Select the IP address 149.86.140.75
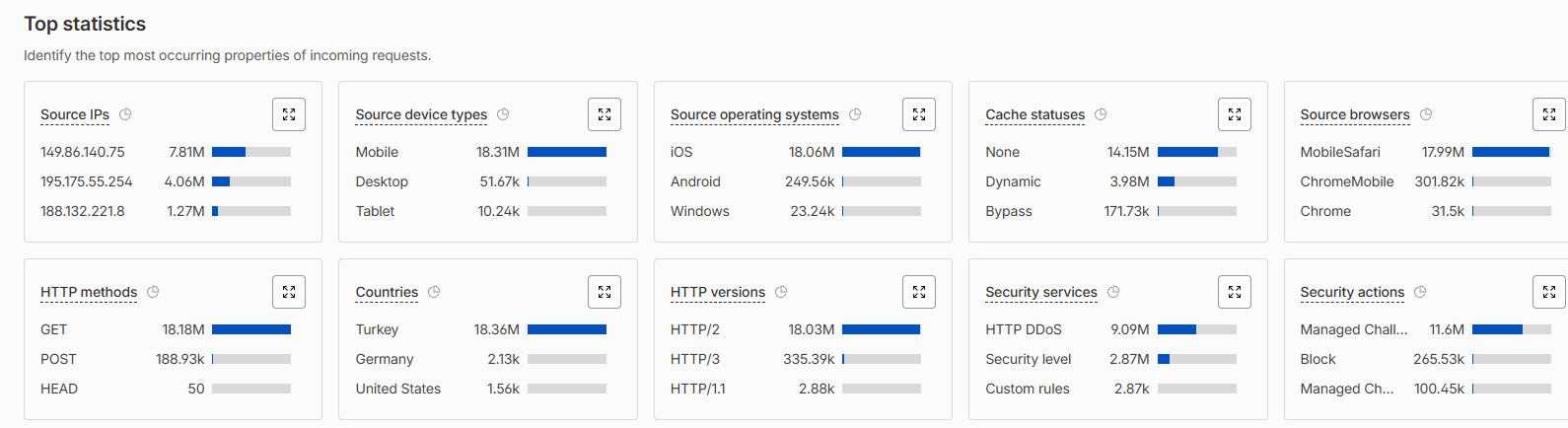The height and width of the screenshot is (428, 1568). pos(83,152)
